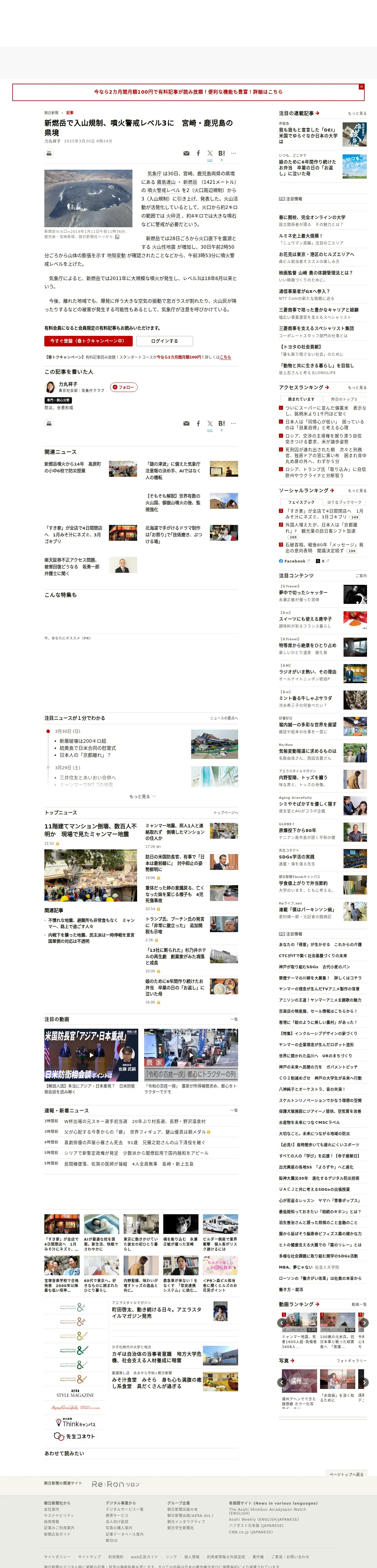Click Facebook icon below the author section
The width and height of the screenshot is (377, 1568).
tap(198, 424)
